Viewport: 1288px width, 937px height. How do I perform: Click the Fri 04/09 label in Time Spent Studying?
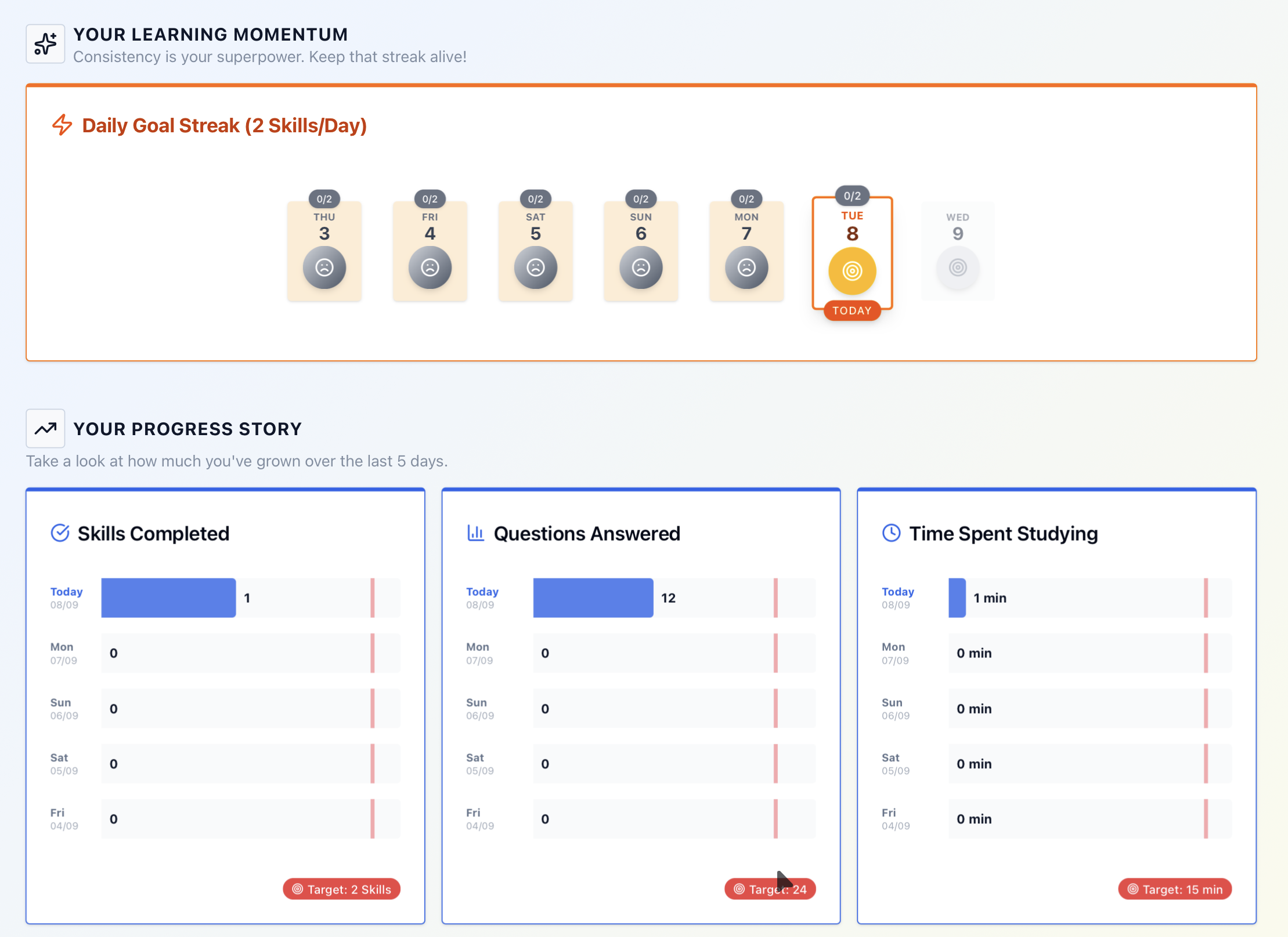(x=896, y=819)
